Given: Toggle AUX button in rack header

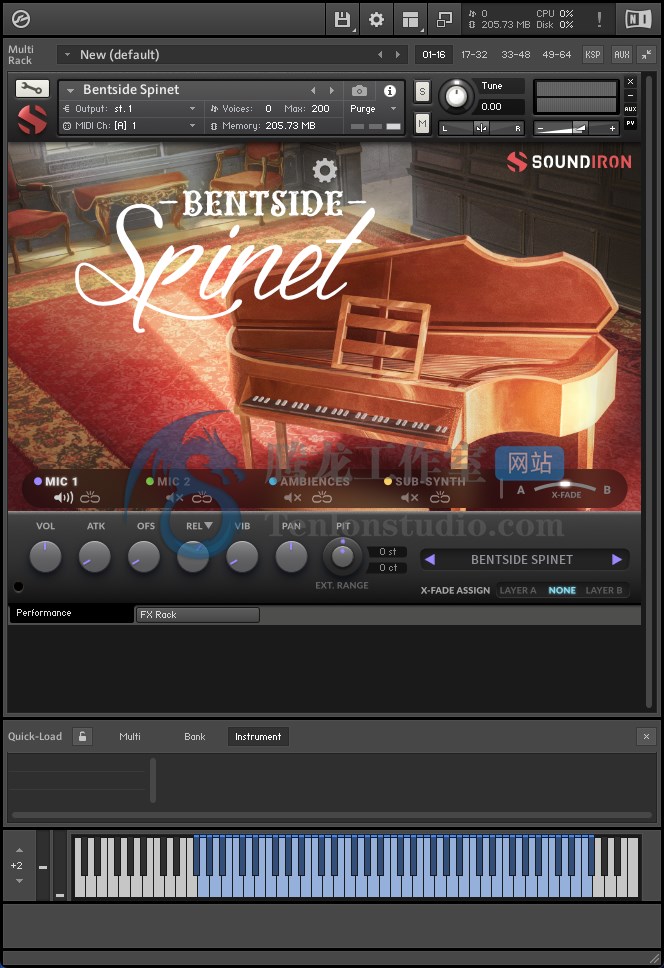Looking at the screenshot, I should pos(621,54).
